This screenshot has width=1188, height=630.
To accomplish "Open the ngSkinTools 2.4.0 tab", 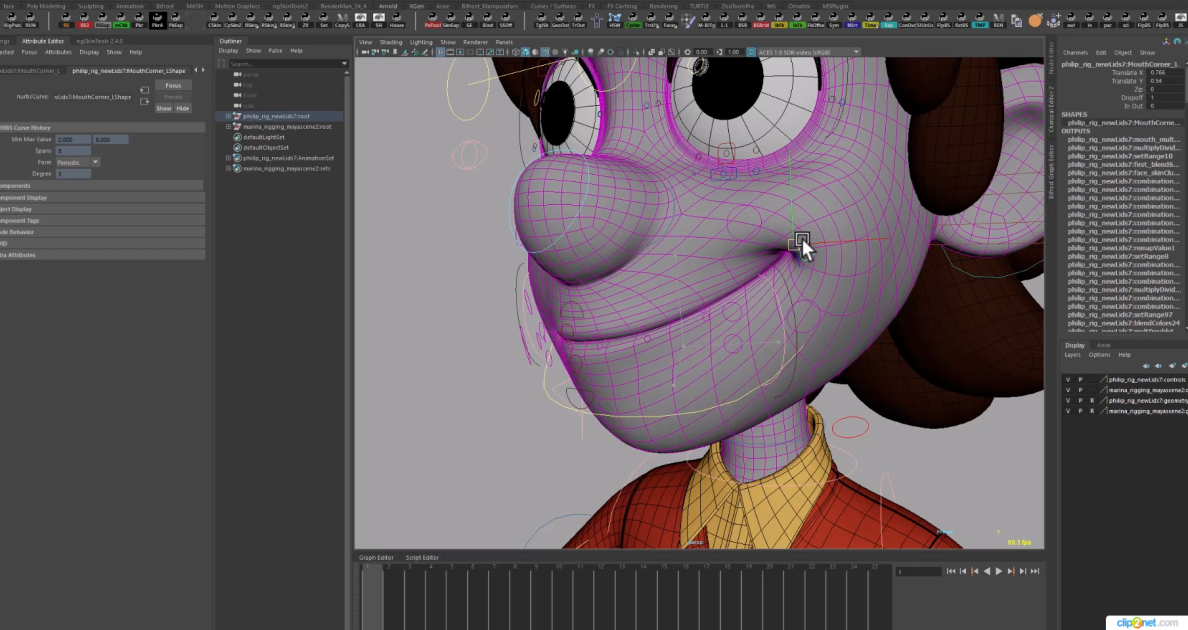I will tap(99, 41).
